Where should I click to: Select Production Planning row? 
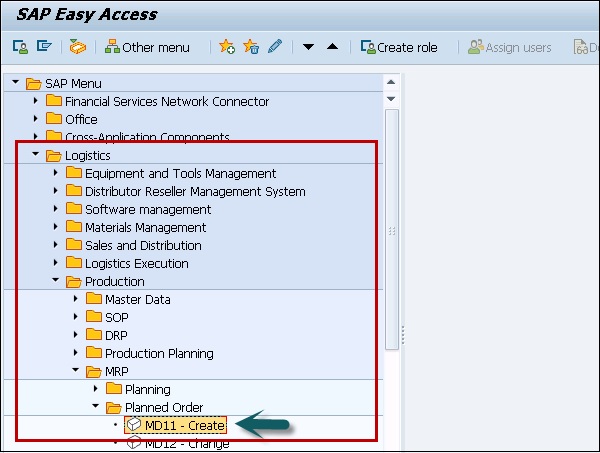click(193, 353)
